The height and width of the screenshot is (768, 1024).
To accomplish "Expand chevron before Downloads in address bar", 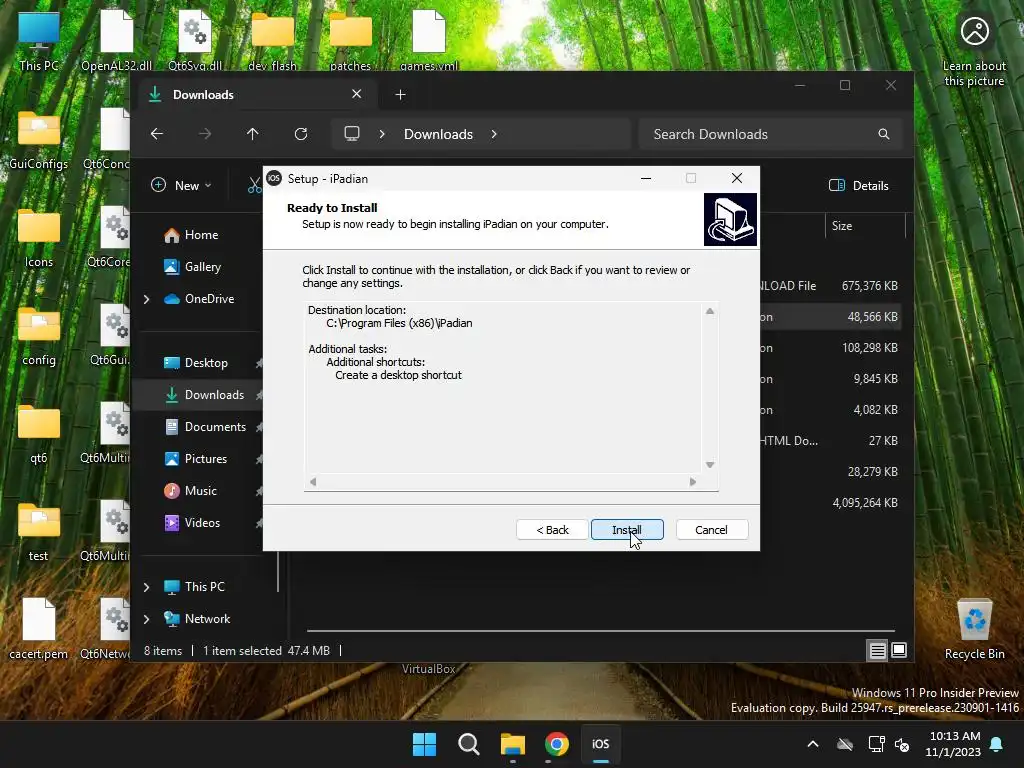I will pyautogui.click(x=382, y=134).
